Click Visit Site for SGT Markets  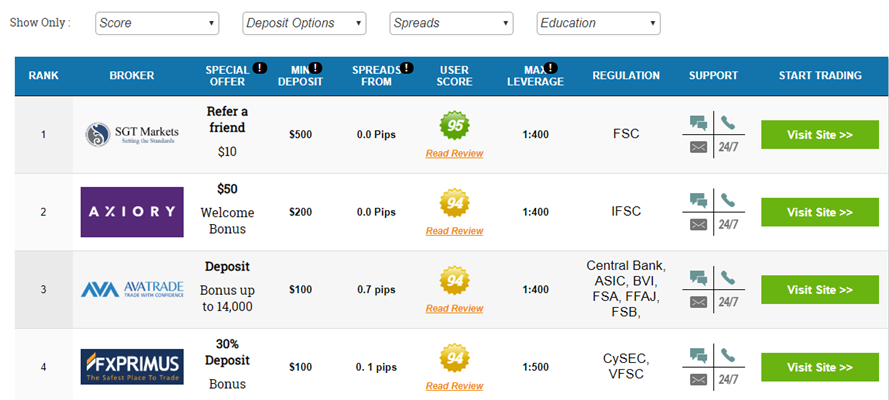pyautogui.click(x=820, y=135)
